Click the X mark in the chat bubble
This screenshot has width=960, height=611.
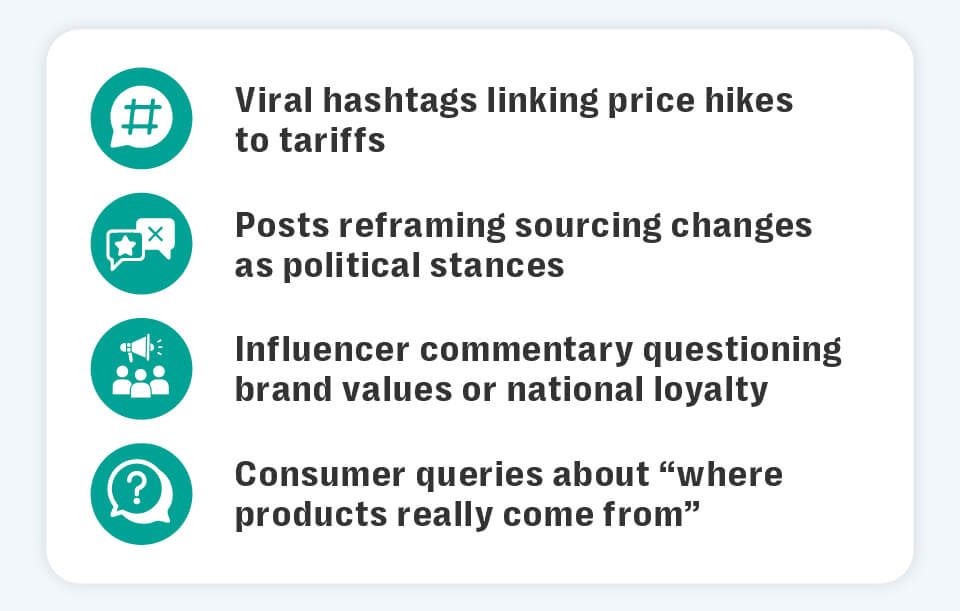click(x=155, y=233)
